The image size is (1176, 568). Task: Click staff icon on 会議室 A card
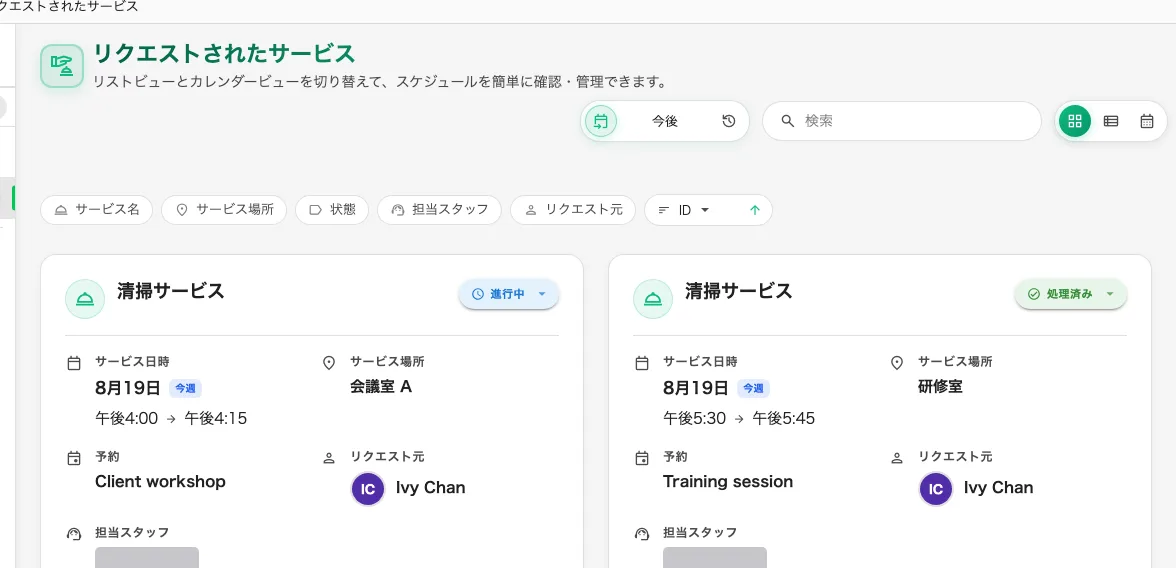tap(74, 534)
